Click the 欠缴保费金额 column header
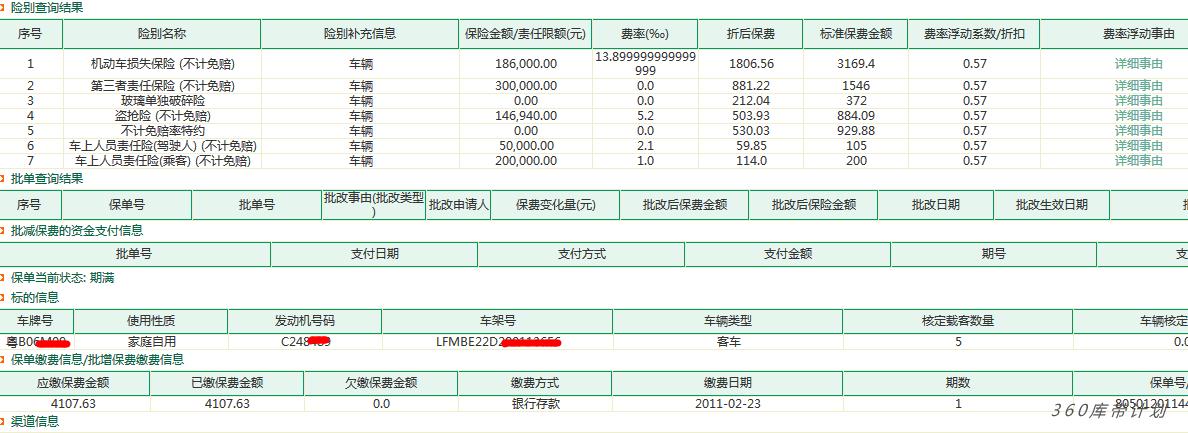Image resolution: width=1188 pixels, height=433 pixels. 381,383
